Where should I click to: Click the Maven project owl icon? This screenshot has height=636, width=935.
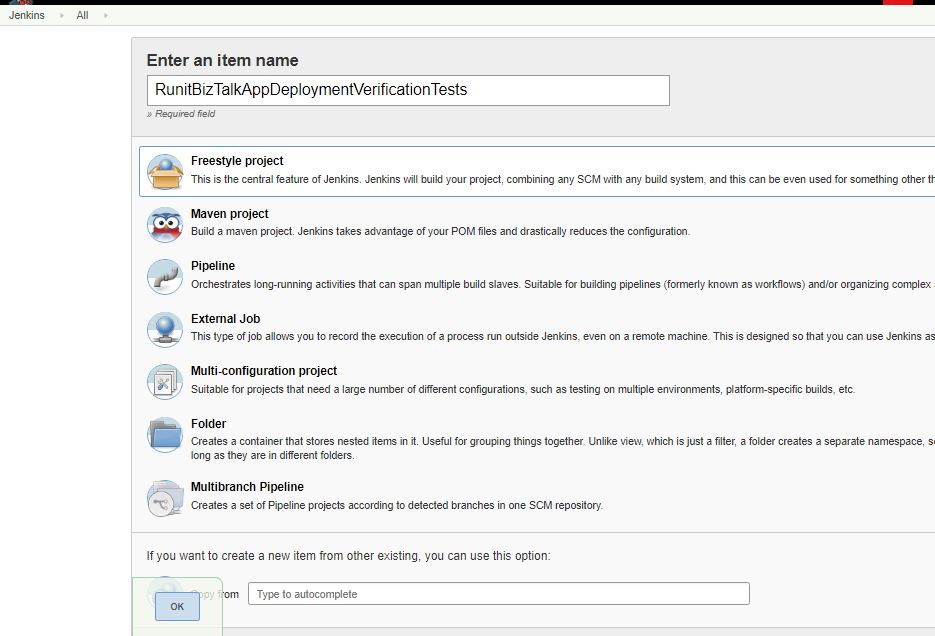coord(165,225)
